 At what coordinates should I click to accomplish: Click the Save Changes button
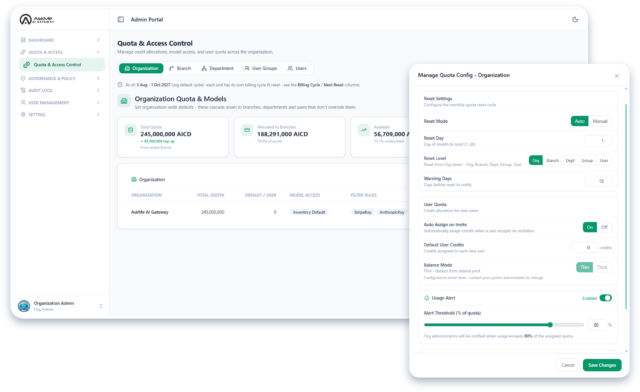pos(602,365)
